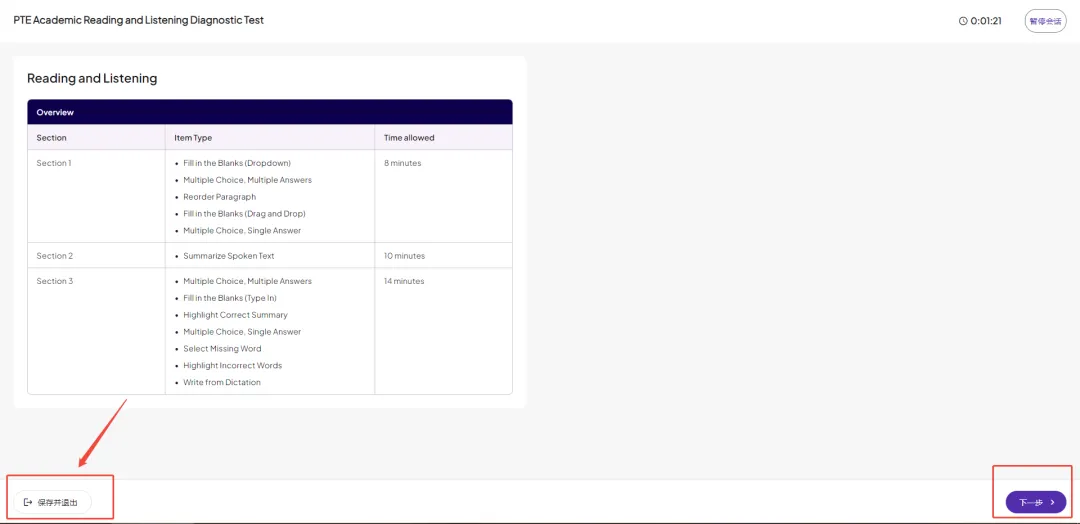Click Fill in the Blanks (Type In)

[230, 298]
